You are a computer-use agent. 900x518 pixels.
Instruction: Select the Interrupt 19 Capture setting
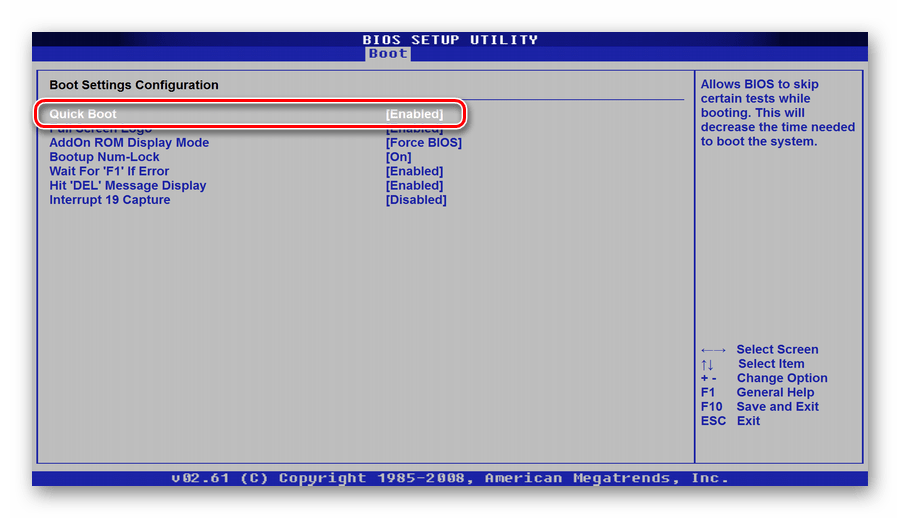[109, 200]
